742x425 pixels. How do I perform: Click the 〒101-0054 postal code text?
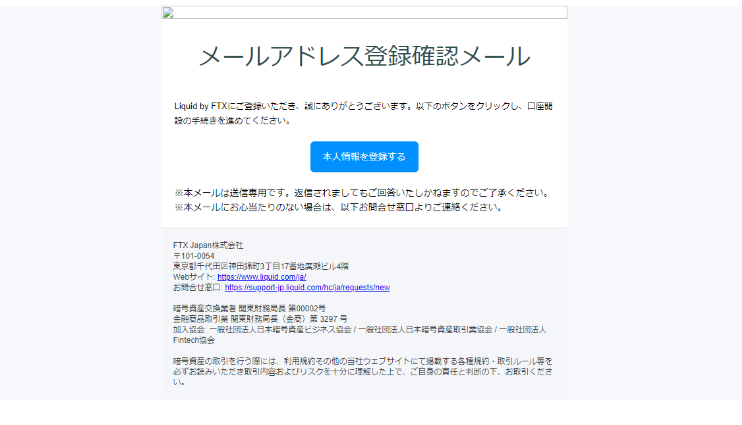point(194,256)
